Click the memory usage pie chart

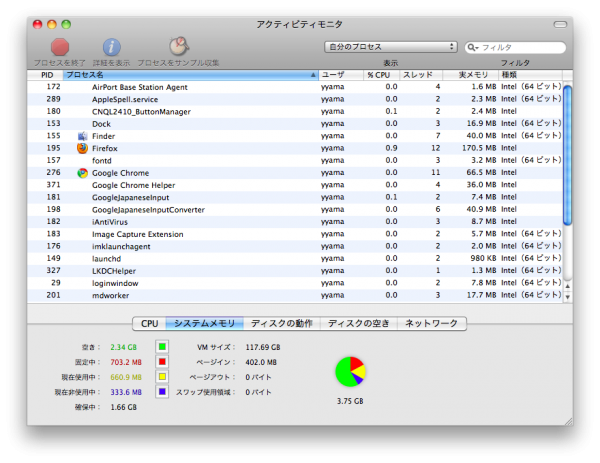pyautogui.click(x=350, y=372)
